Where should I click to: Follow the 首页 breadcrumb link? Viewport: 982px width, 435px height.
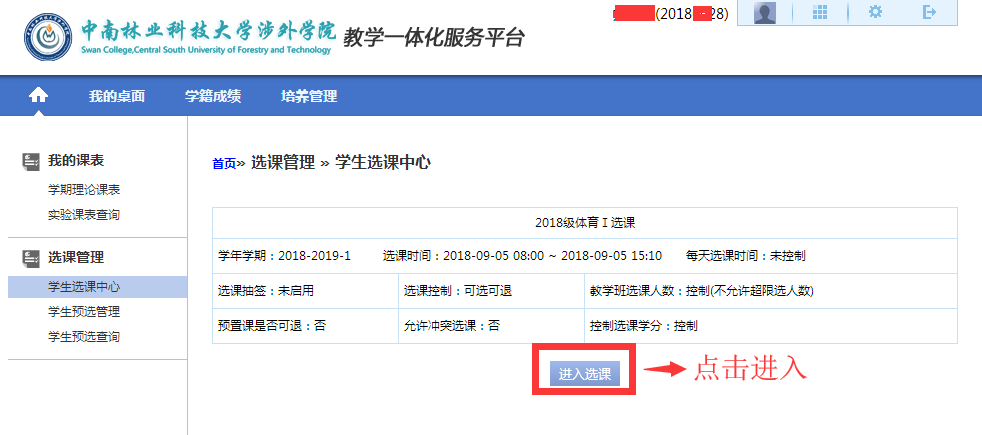[224, 164]
